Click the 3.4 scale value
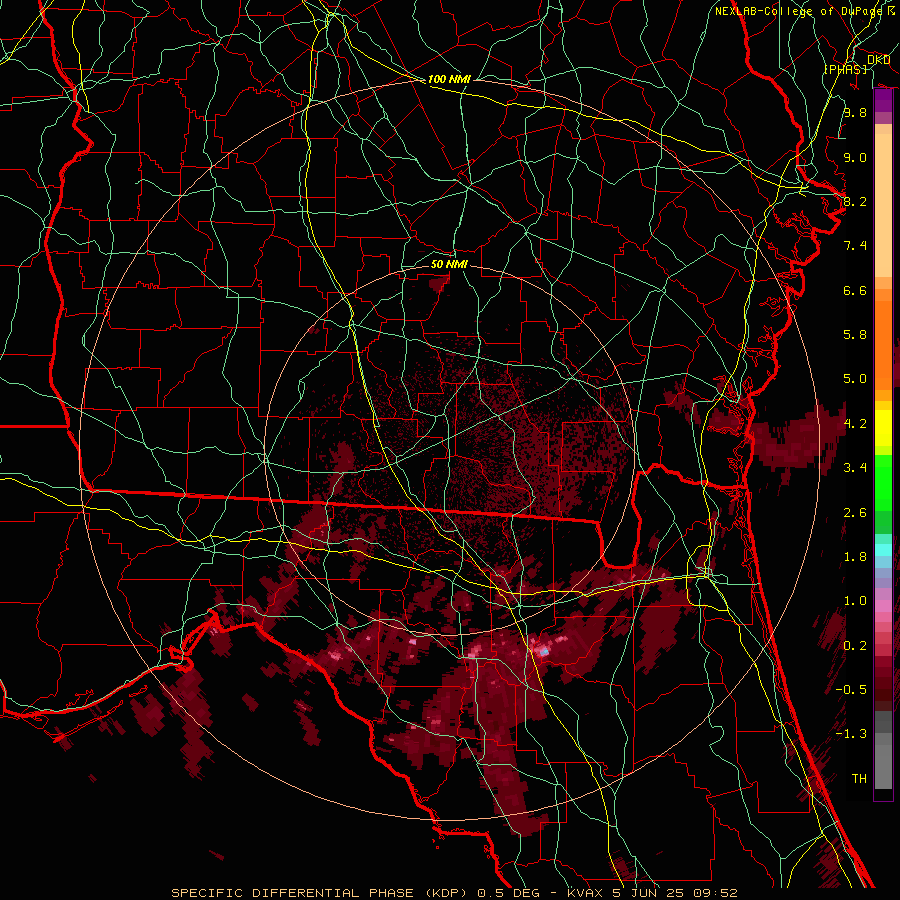The height and width of the screenshot is (900, 900). coord(855,468)
